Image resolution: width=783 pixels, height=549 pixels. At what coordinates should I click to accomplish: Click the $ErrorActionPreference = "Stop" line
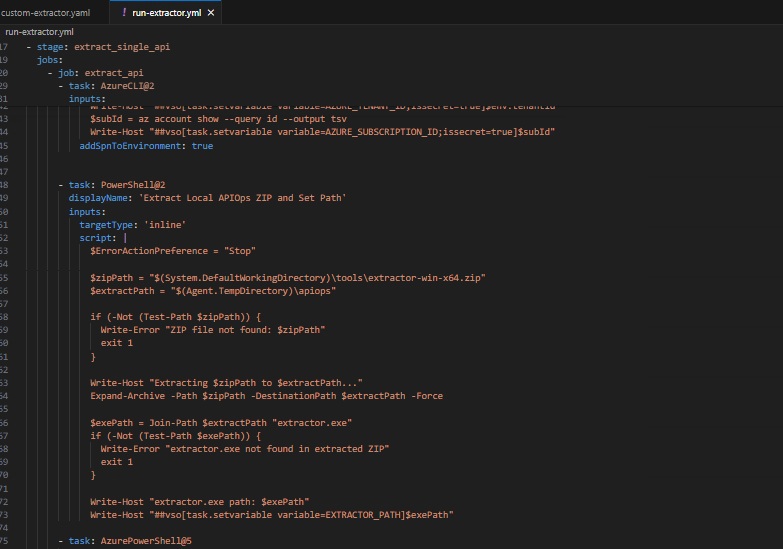(x=173, y=251)
